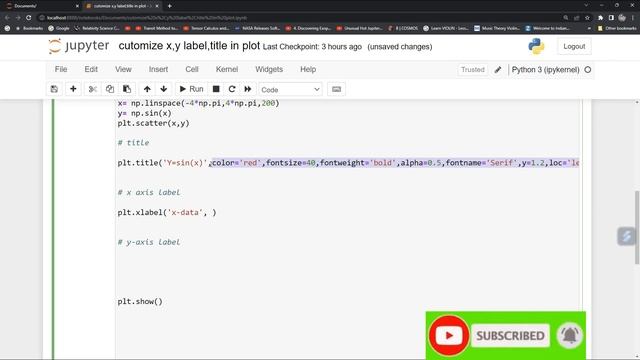Run the current cell
The image size is (640, 360).
pyautogui.click(x=191, y=89)
